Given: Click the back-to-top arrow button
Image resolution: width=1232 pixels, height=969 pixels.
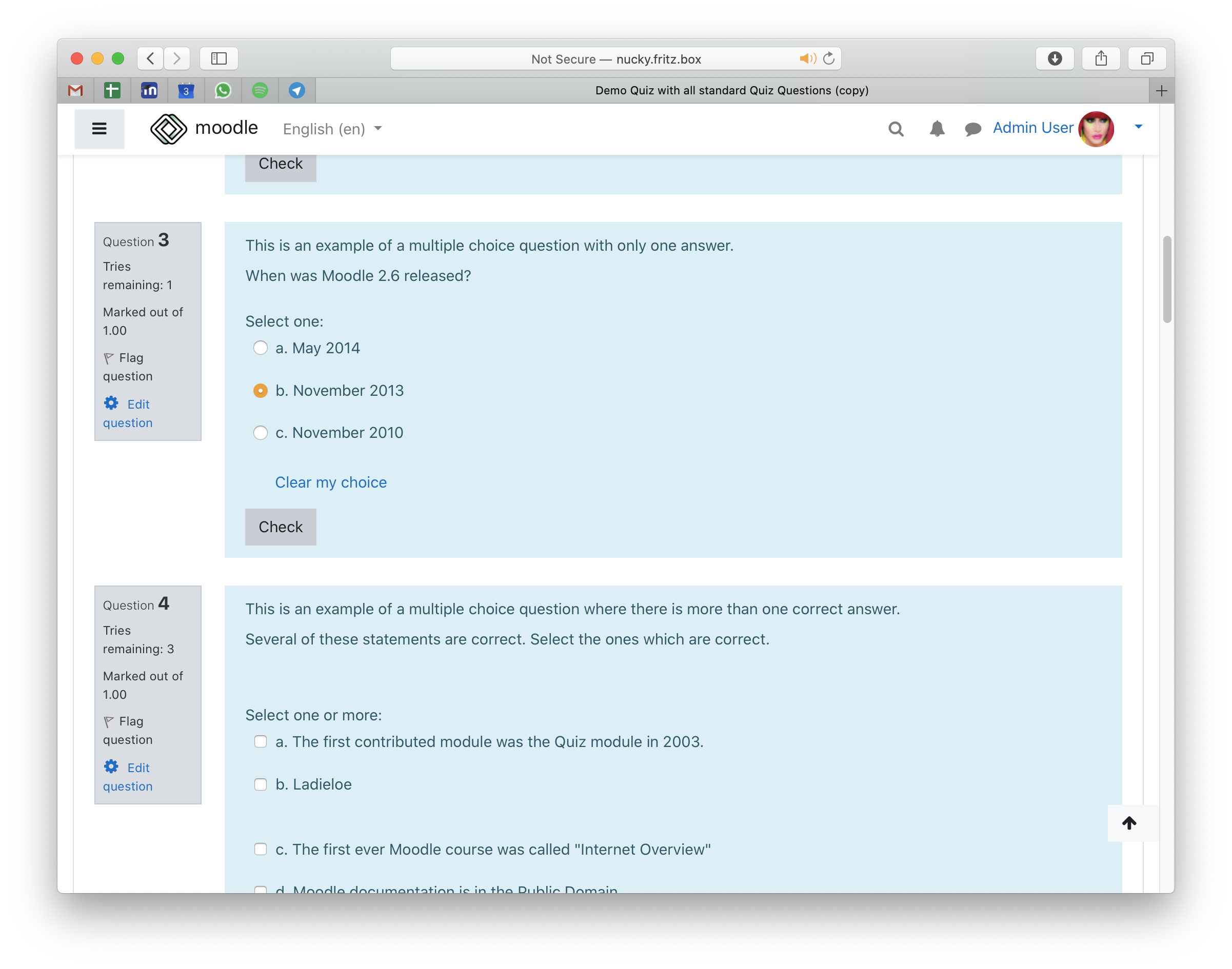Looking at the screenshot, I should pyautogui.click(x=1130, y=823).
